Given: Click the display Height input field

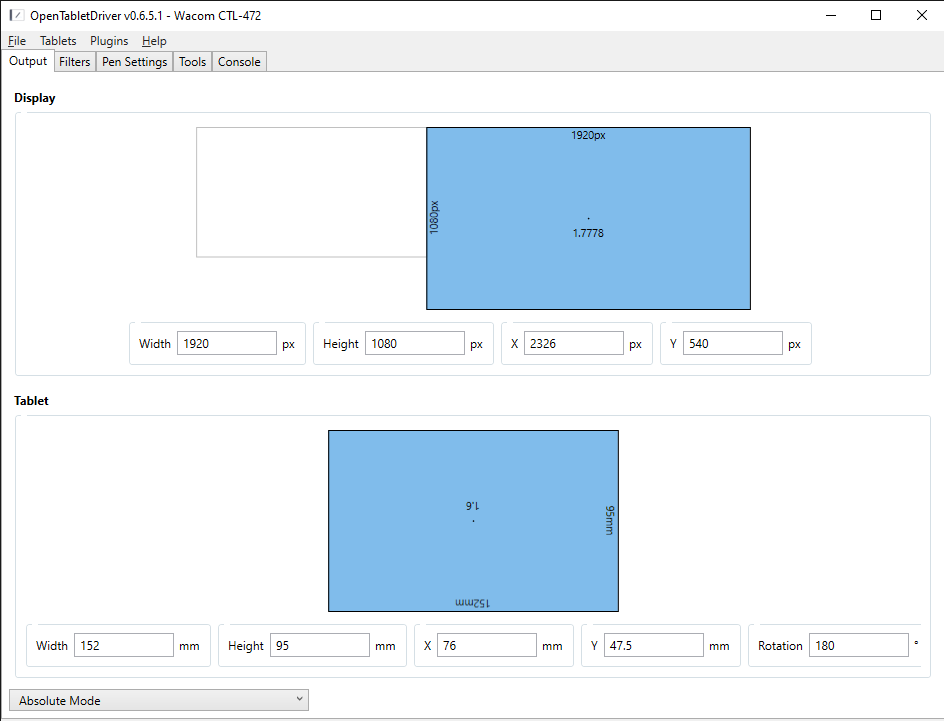Looking at the screenshot, I should click(414, 344).
